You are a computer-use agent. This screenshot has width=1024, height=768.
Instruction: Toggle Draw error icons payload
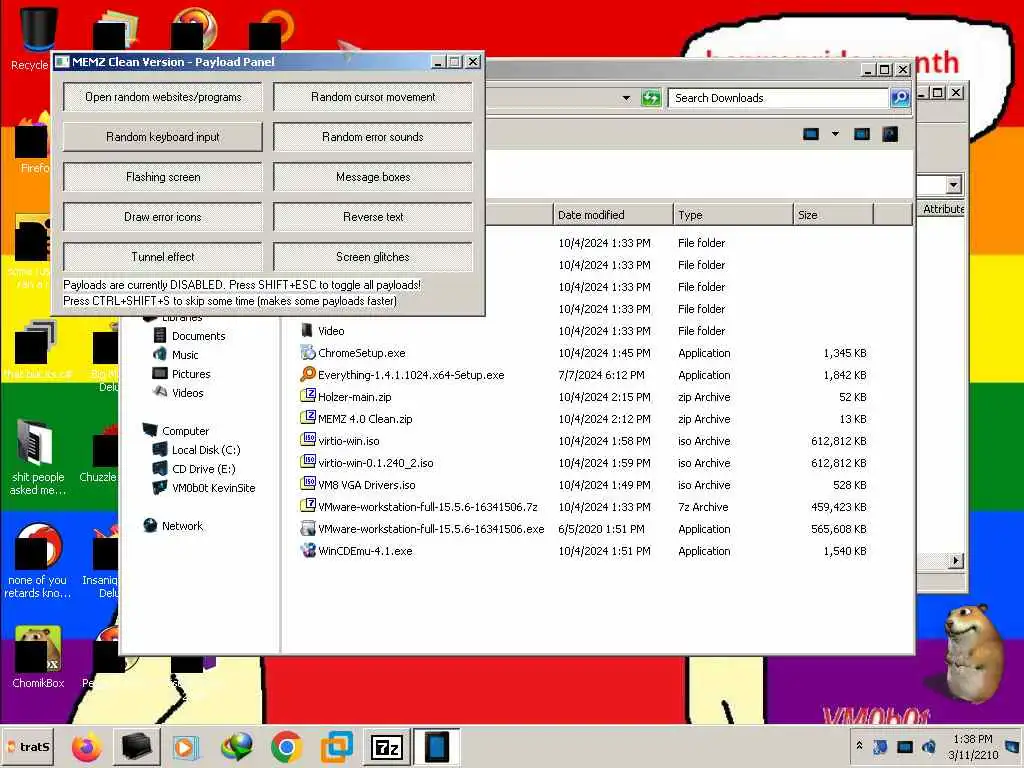click(163, 216)
